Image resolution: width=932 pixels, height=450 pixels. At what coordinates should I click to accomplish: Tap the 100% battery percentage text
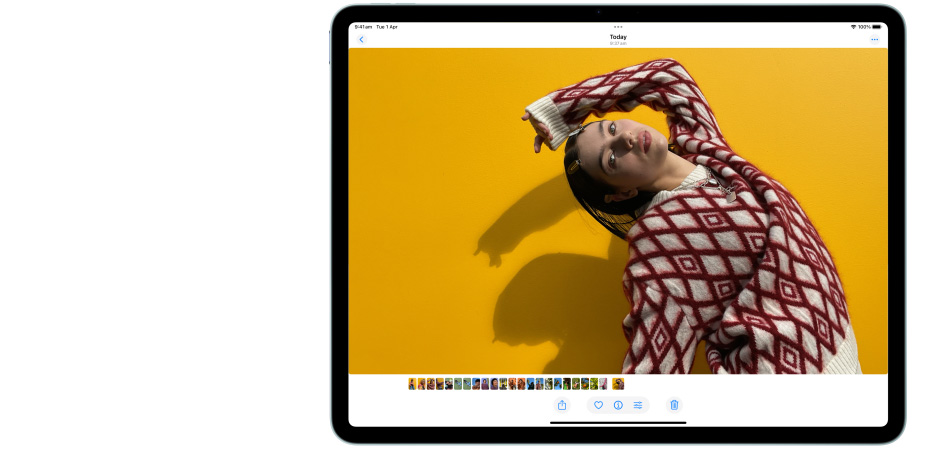(x=864, y=27)
